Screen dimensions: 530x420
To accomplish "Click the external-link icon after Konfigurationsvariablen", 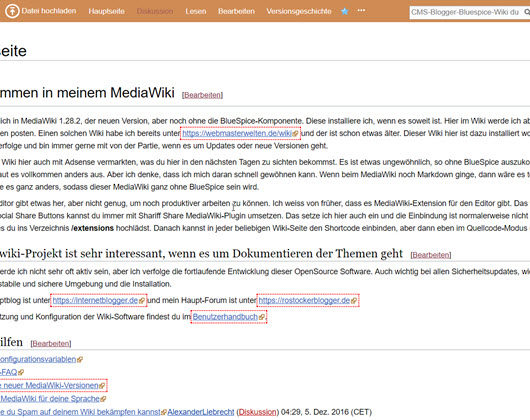I will click(80, 360).
